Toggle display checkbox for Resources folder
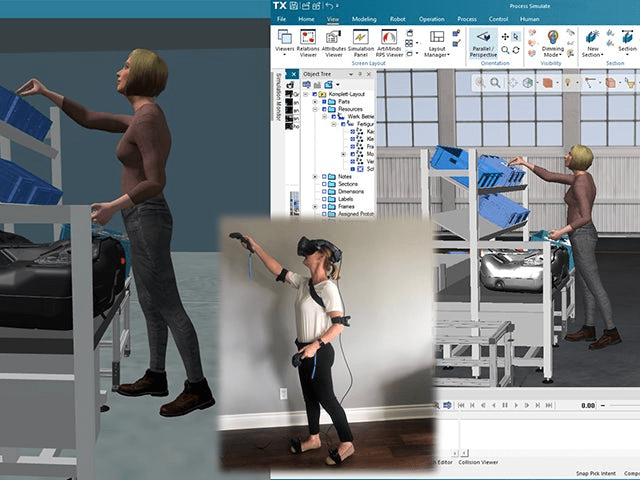Viewport: 640px width, 480px height. [324, 109]
